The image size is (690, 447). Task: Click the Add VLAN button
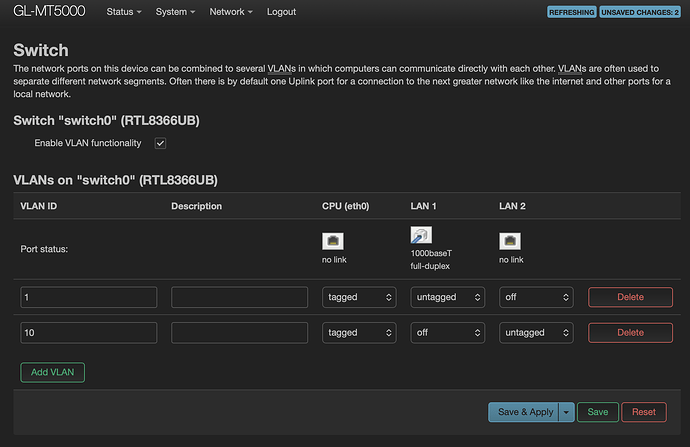pyautogui.click(x=53, y=372)
